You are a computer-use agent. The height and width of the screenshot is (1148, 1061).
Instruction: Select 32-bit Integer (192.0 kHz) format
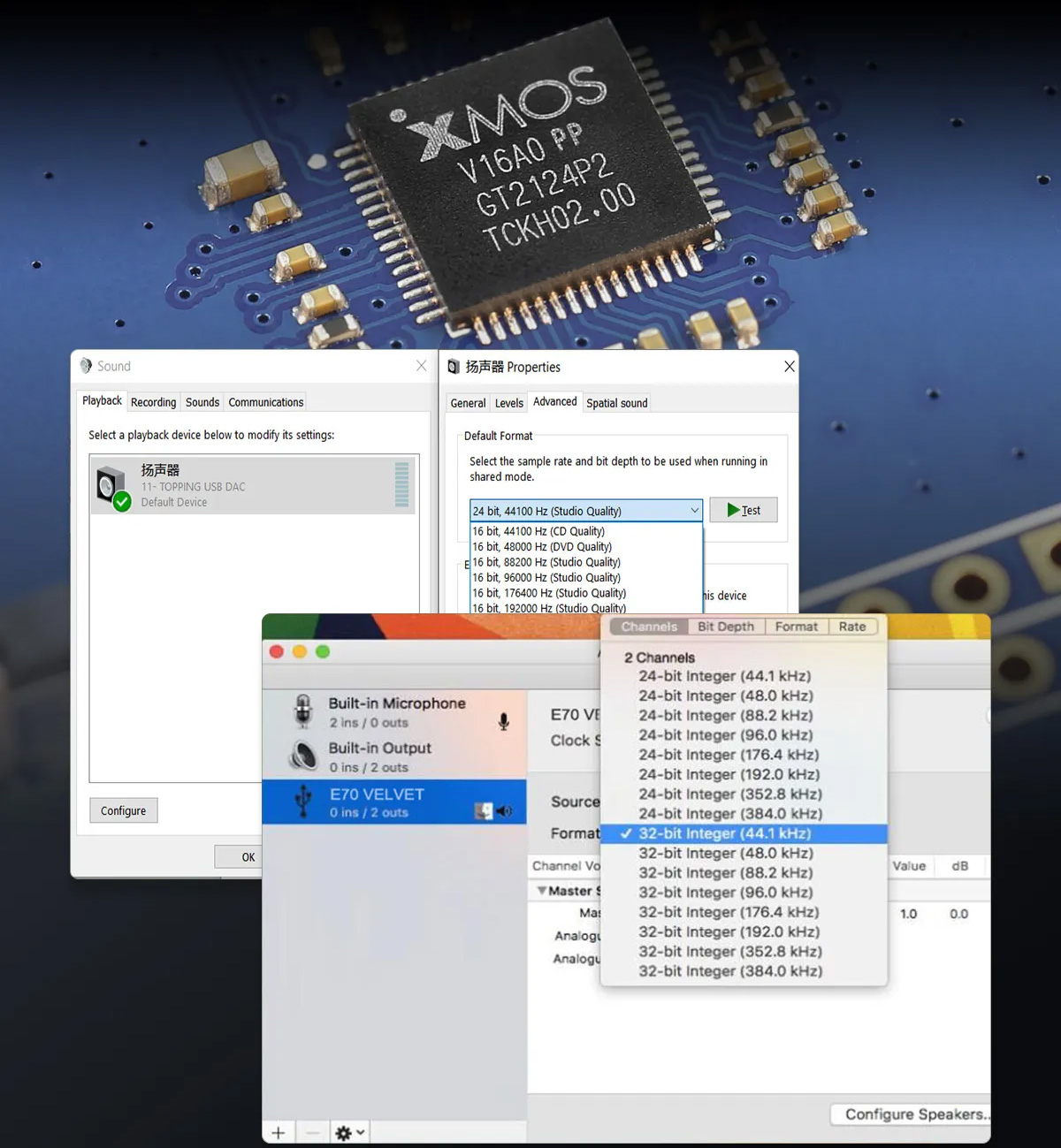click(744, 931)
